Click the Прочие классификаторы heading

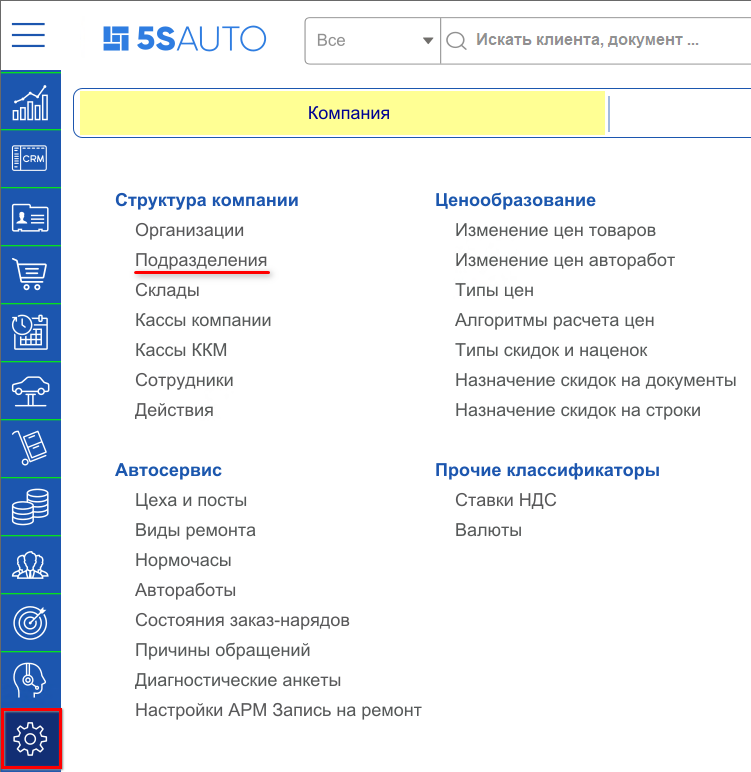pyautogui.click(x=548, y=470)
